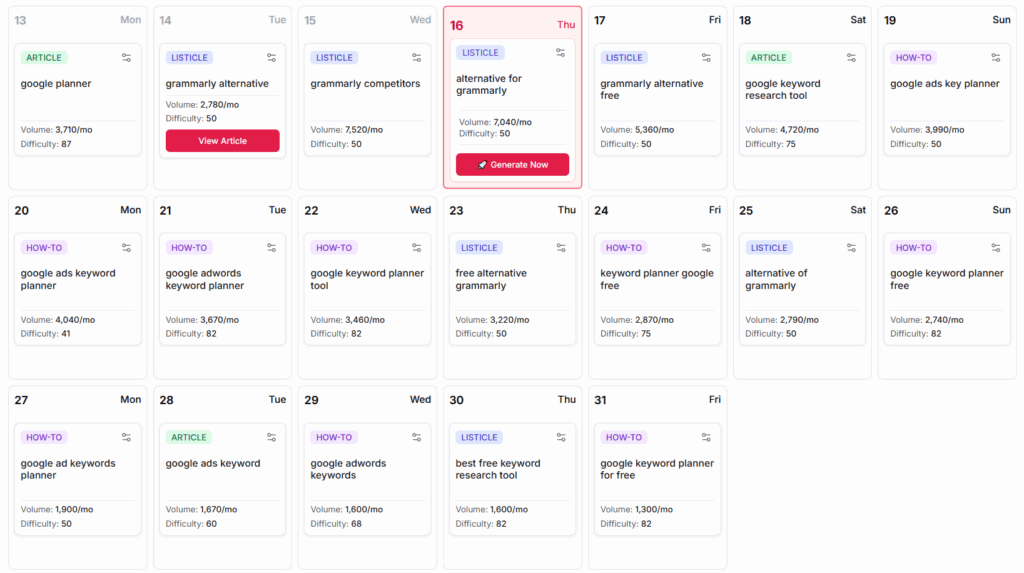Click sliders icon on 'keyword planner google free' card

(706, 248)
